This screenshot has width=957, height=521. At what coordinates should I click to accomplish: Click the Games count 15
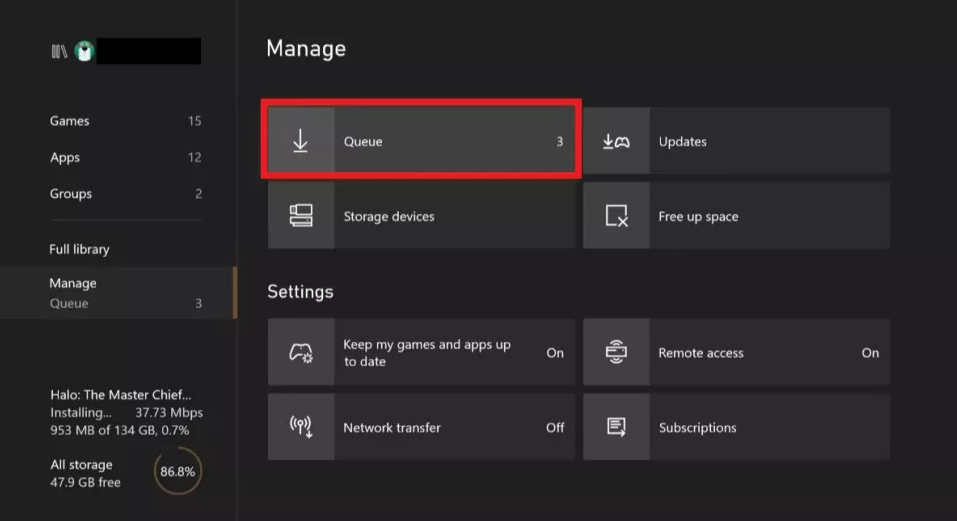click(195, 121)
